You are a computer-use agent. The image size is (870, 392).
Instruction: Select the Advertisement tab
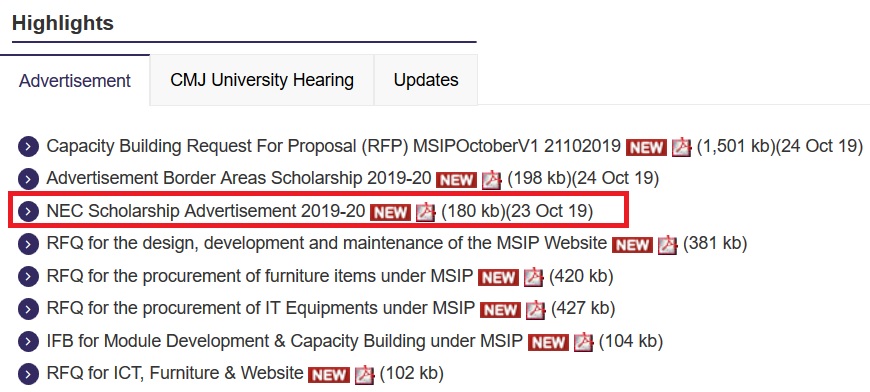[75, 80]
